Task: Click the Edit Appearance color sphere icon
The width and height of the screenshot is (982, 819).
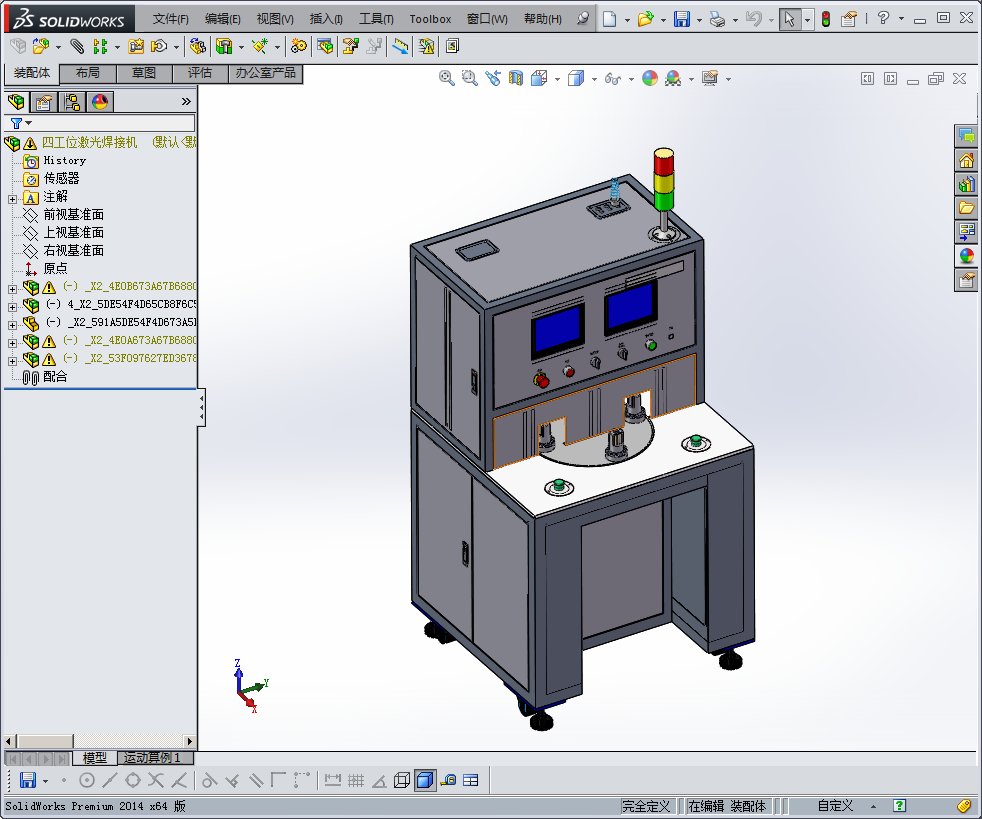Action: click(x=650, y=78)
